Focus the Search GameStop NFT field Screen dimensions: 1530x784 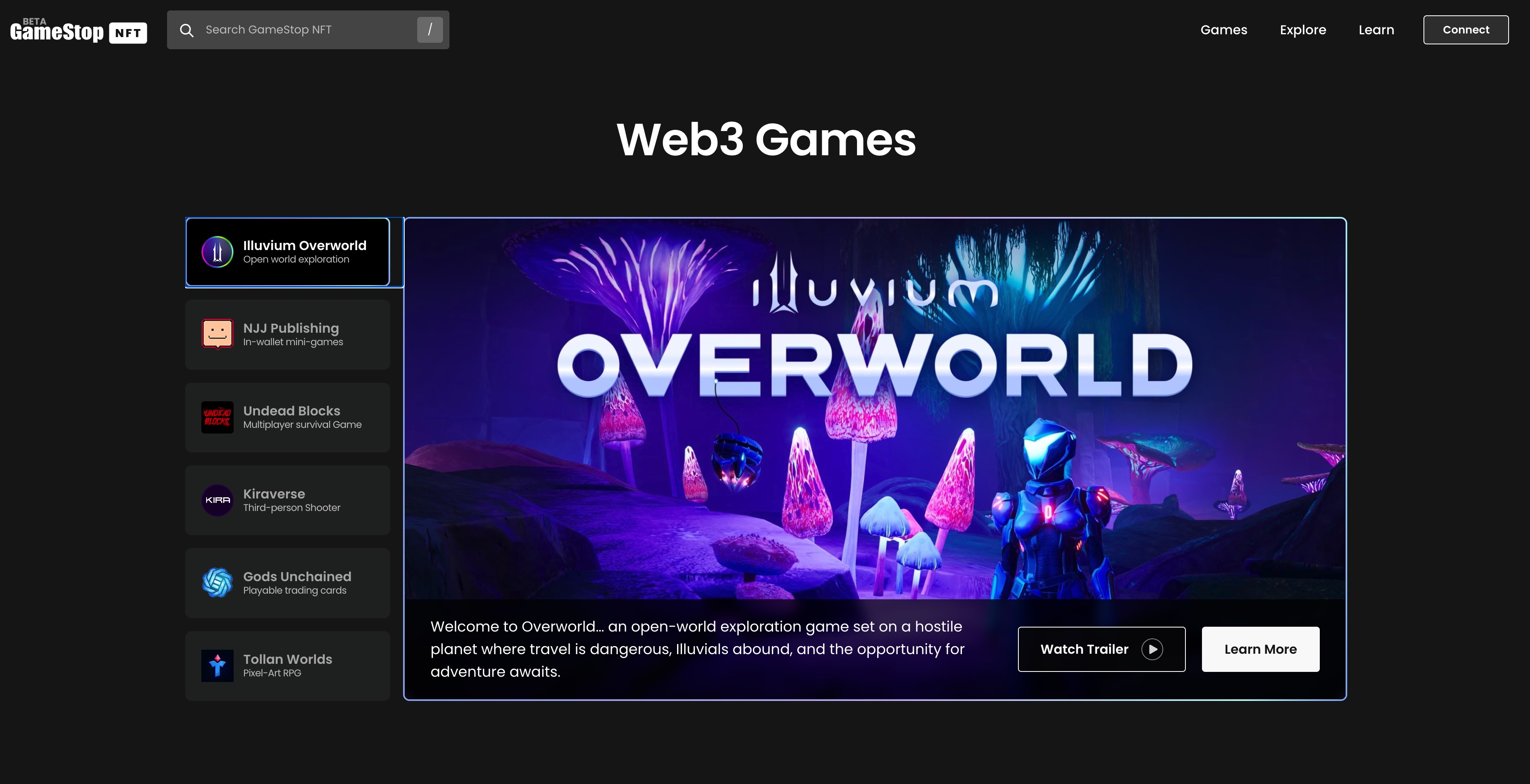308,30
